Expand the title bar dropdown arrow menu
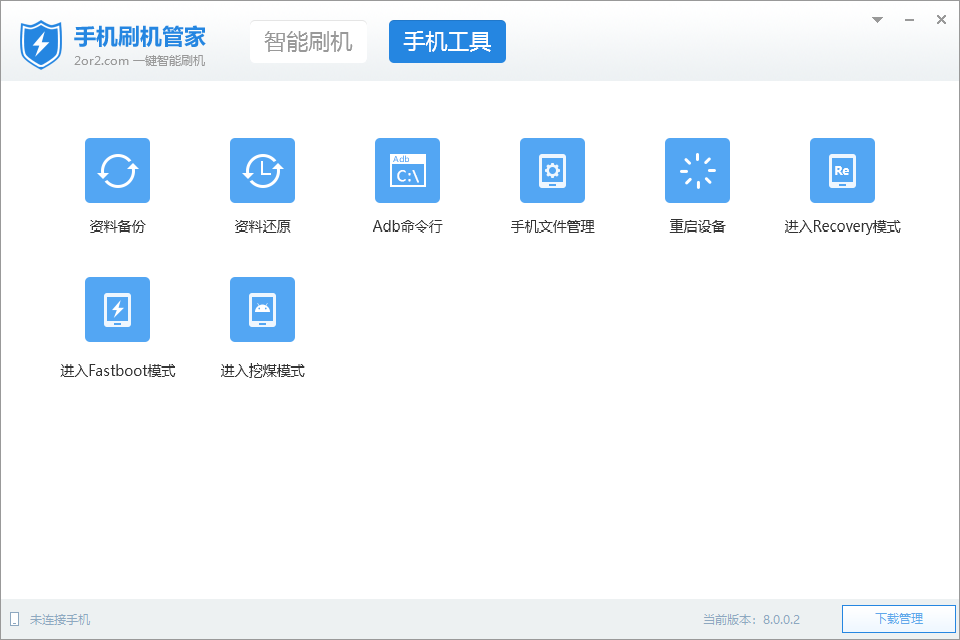 [877, 20]
